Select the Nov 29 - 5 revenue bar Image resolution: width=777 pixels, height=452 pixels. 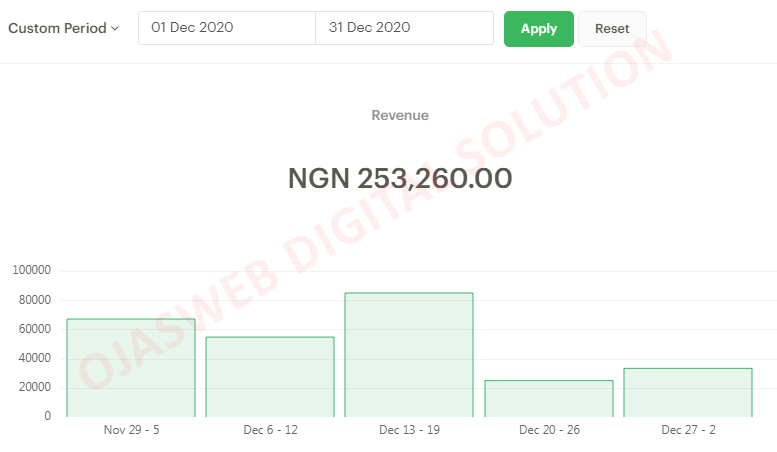[x=131, y=367]
